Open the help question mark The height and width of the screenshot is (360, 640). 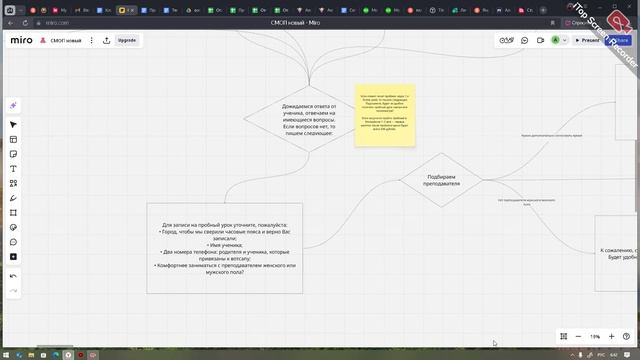click(627, 336)
